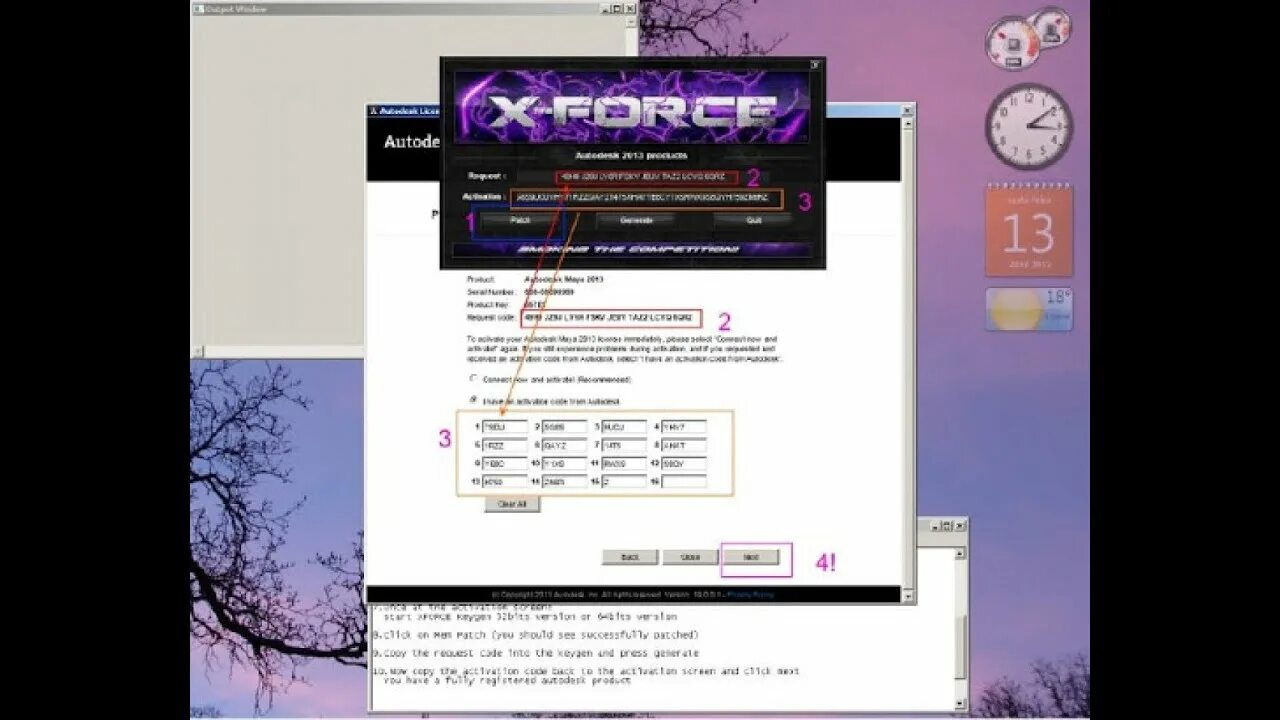This screenshot has height=720, width=1280.
Task: Click the CPU meter desktop gadget
Action: click(x=1026, y=38)
